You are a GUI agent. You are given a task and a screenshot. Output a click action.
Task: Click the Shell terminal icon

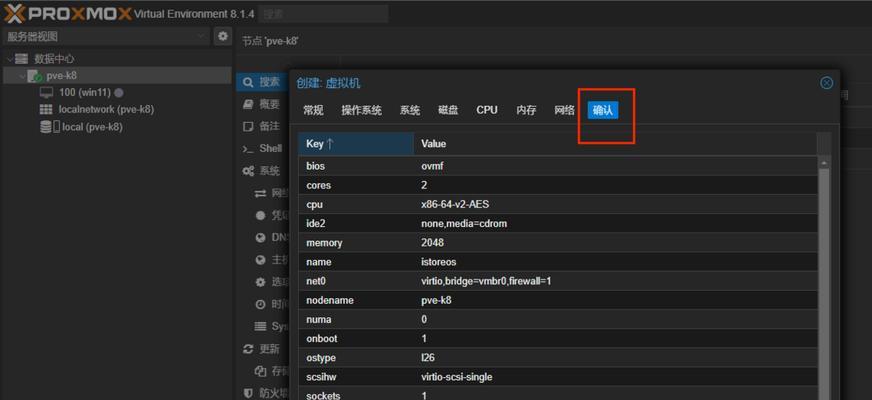(x=248, y=149)
